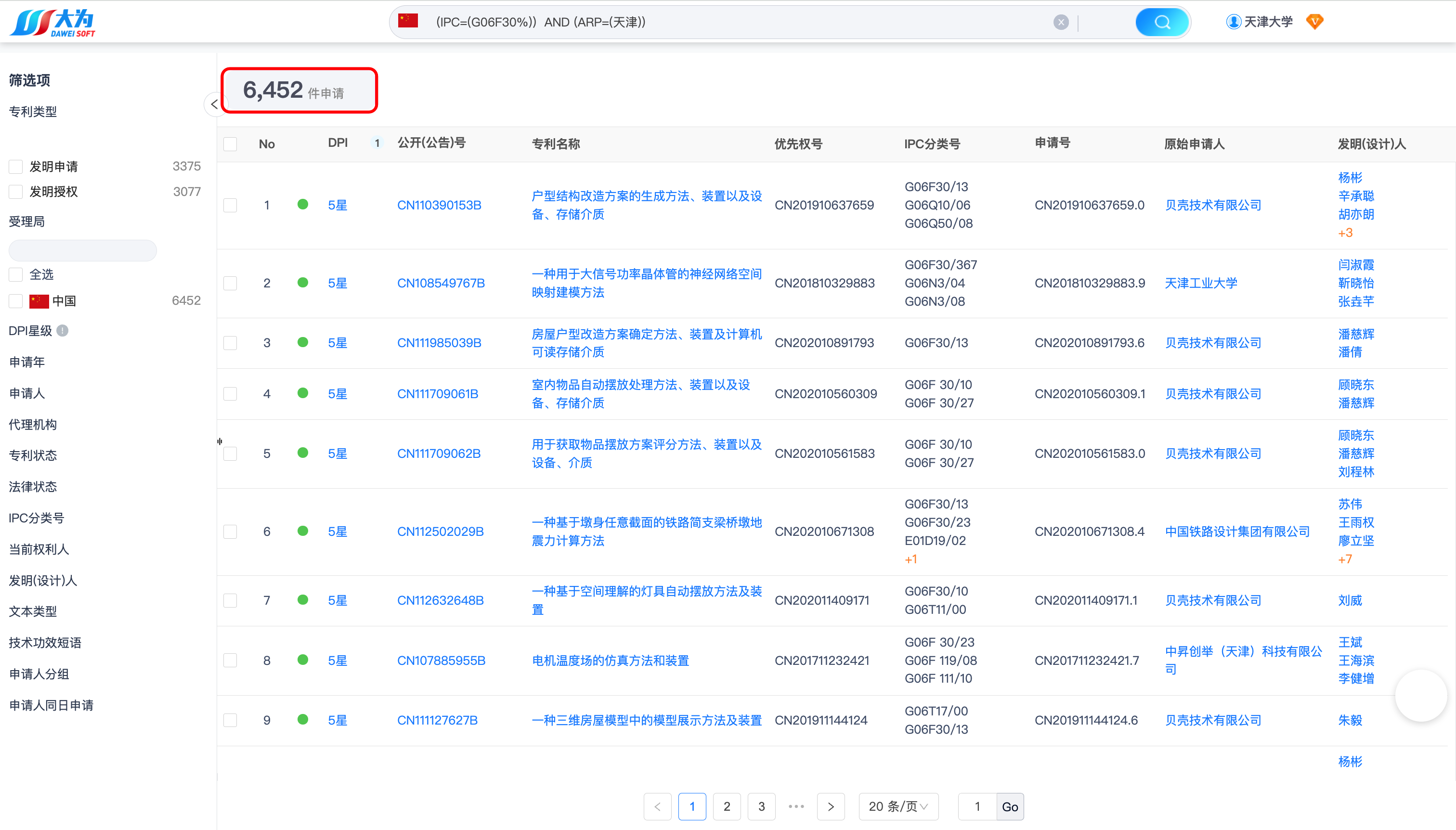Open patent link CN110390153B
Viewport: 1456px width, 830px height.
point(439,205)
